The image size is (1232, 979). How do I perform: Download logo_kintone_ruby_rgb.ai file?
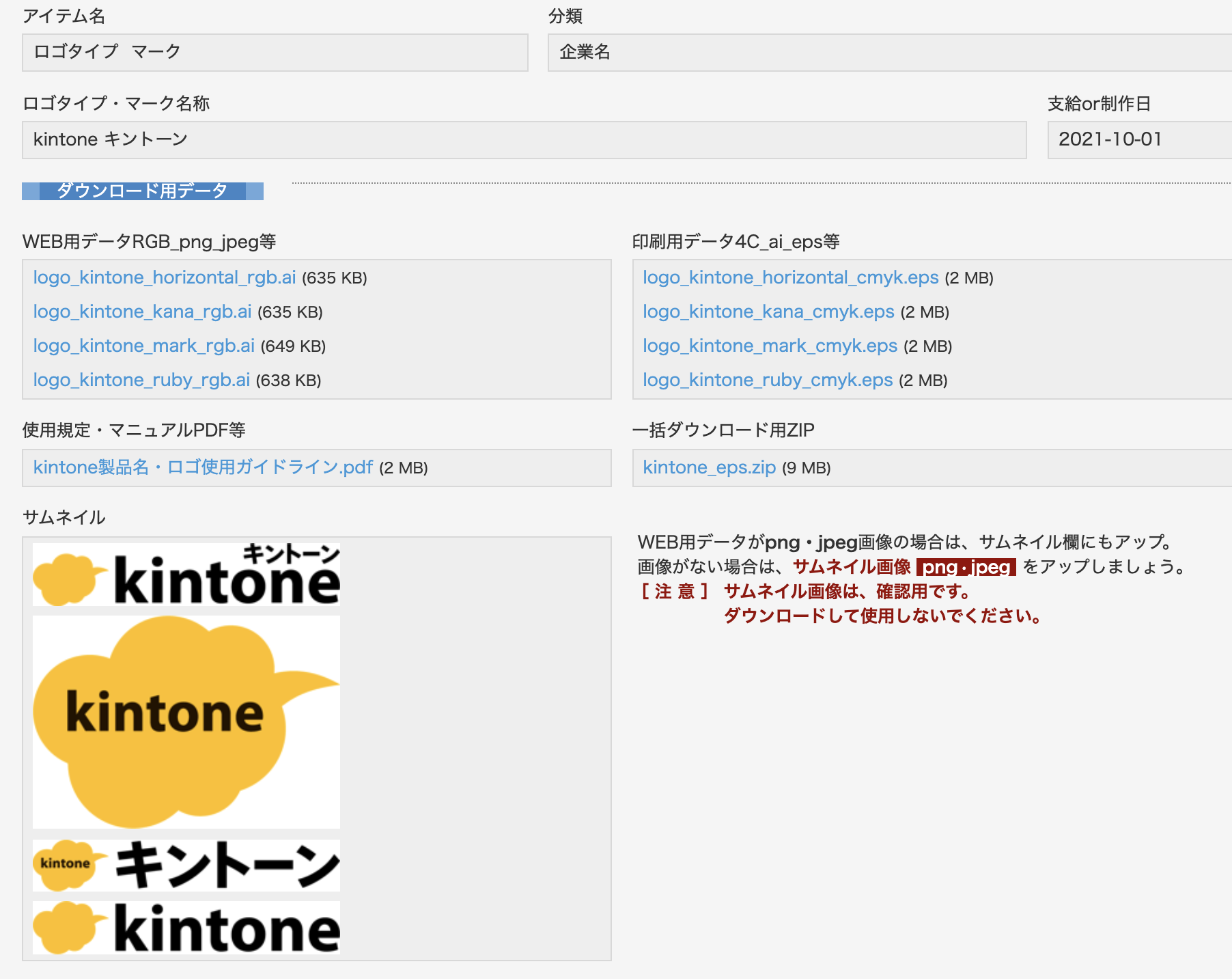coord(141,380)
